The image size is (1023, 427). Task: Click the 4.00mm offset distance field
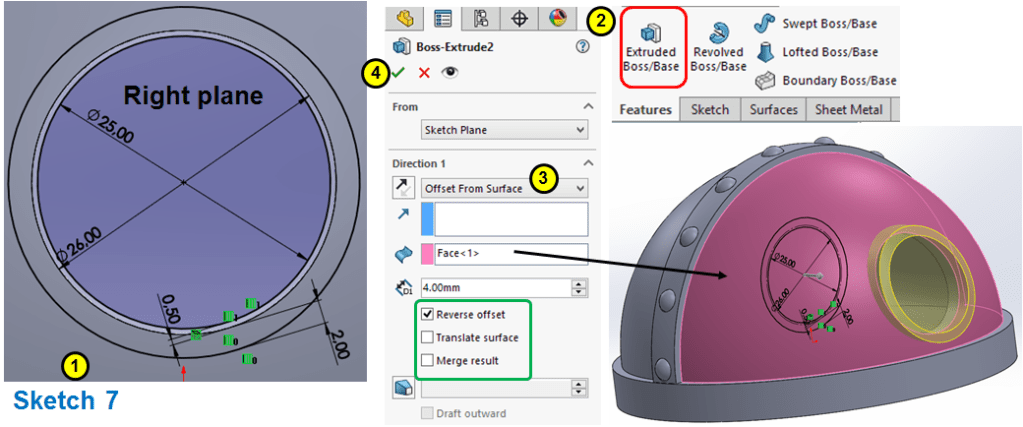tap(494, 287)
